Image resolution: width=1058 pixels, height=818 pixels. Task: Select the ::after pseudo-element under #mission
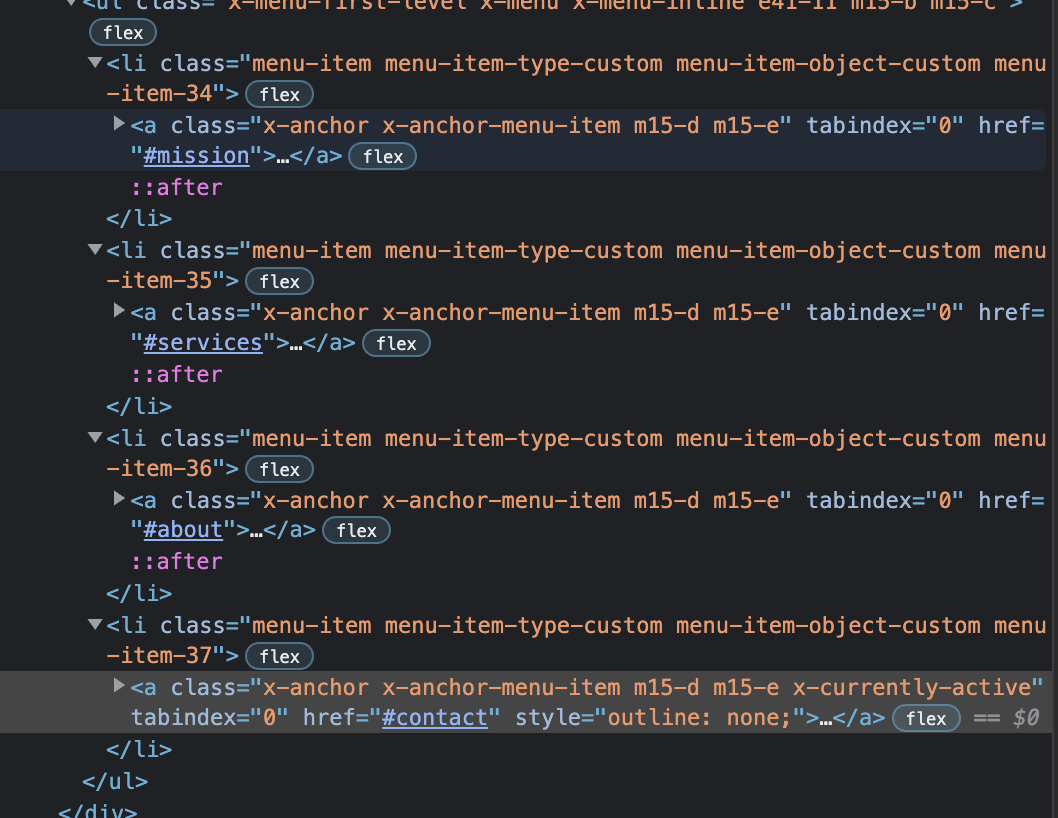(x=177, y=187)
